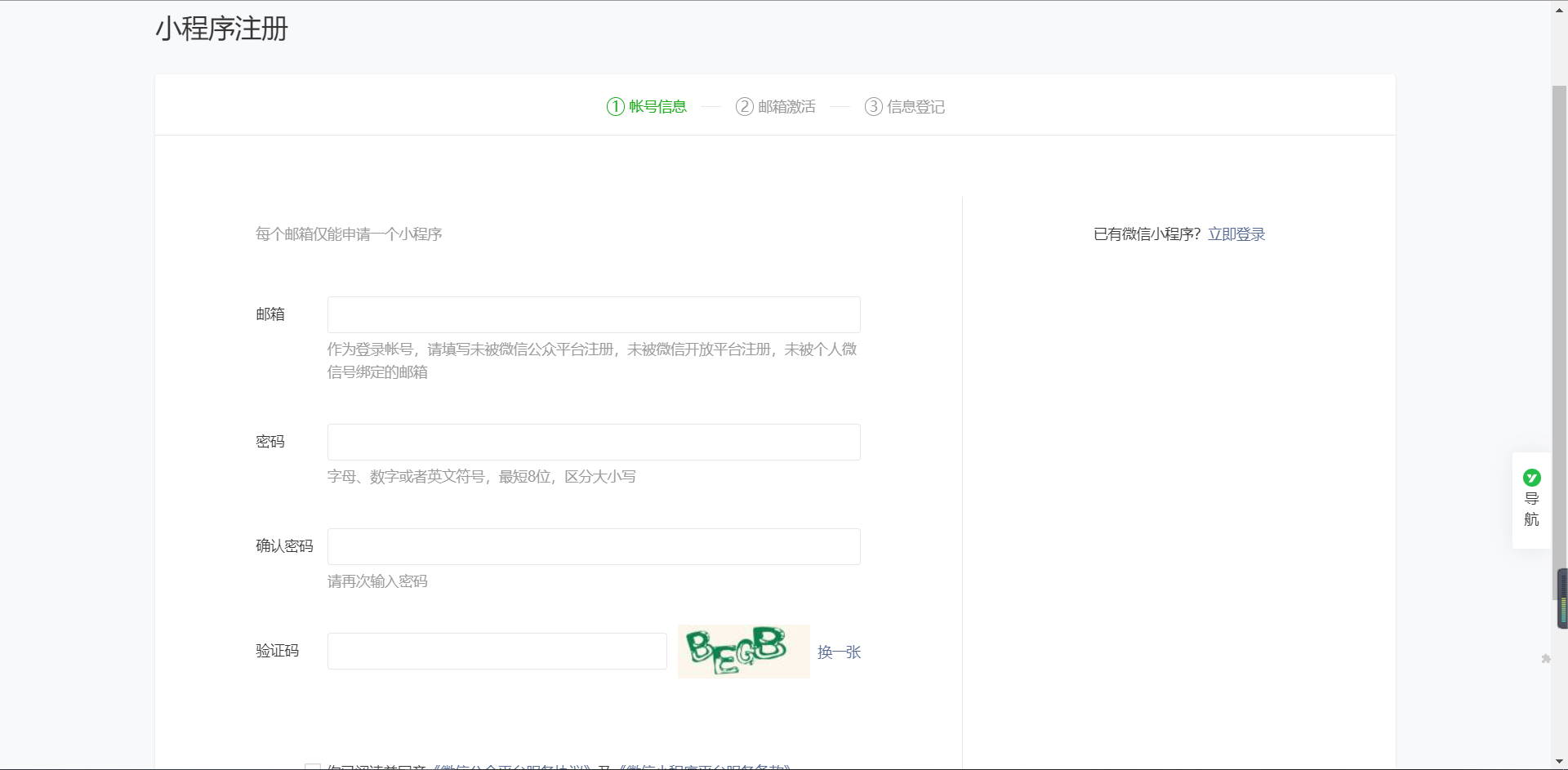Select step 1 帐号信息 tab
The height and width of the screenshot is (770, 1568).
[x=647, y=106]
